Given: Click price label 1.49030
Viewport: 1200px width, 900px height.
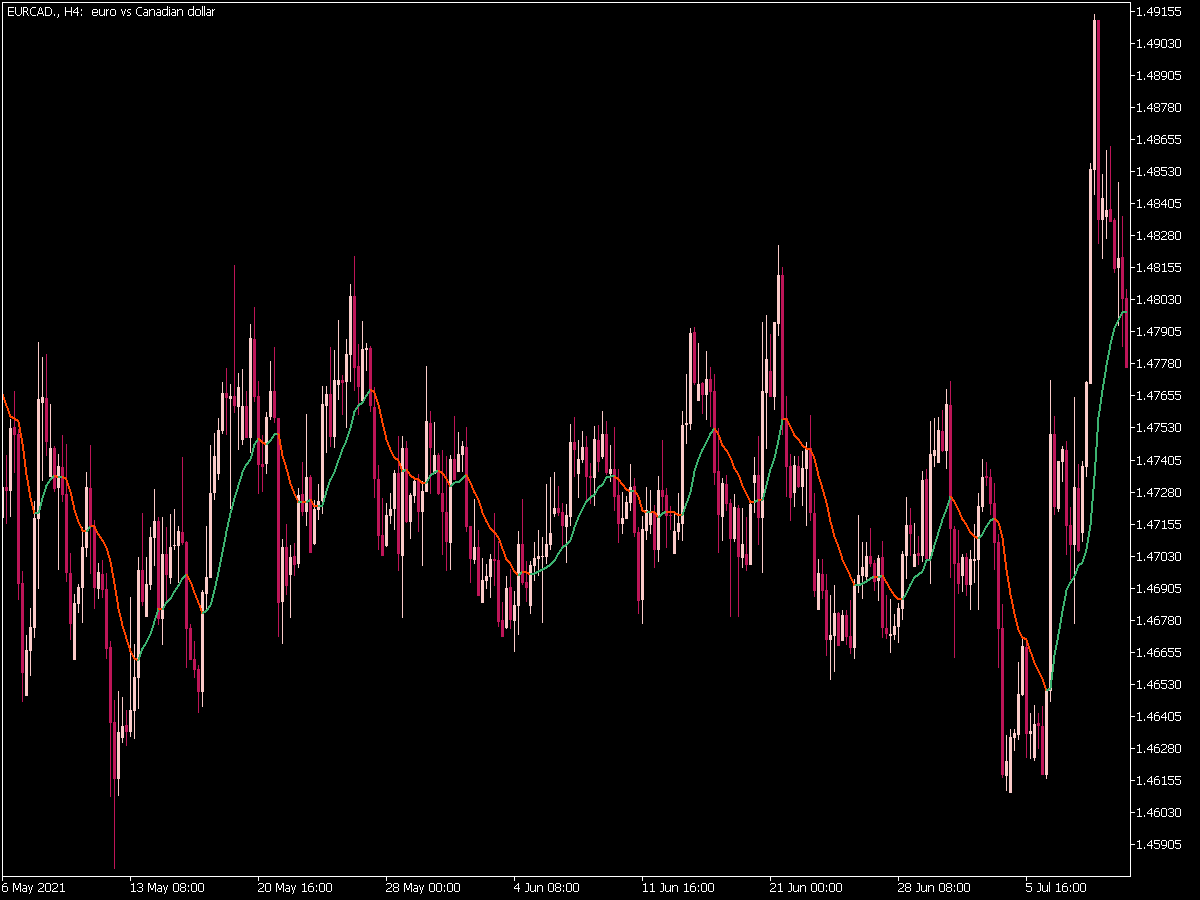Looking at the screenshot, I should 1160,44.
